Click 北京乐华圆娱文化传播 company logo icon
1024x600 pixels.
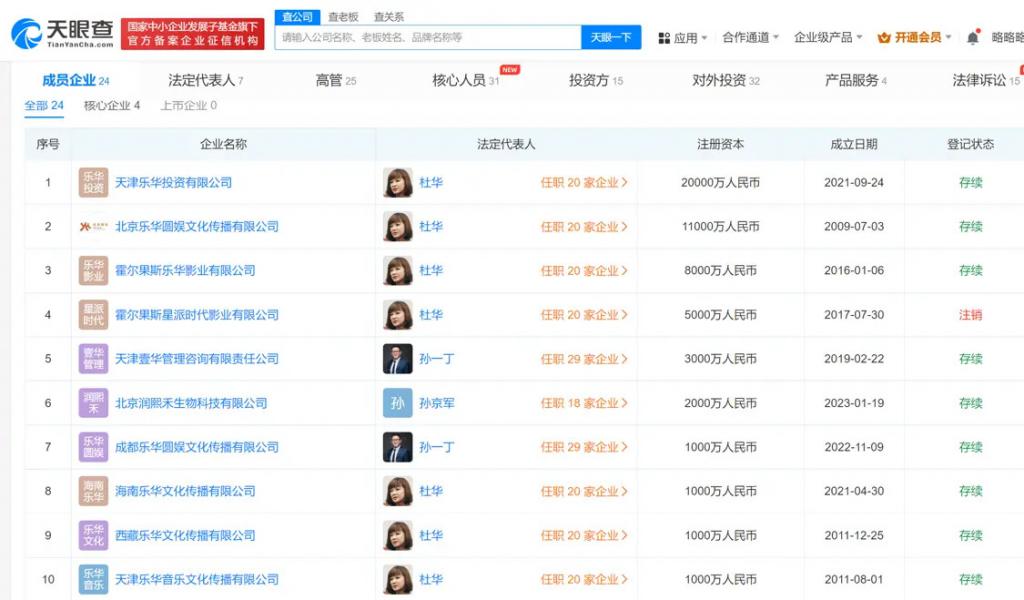point(93,227)
